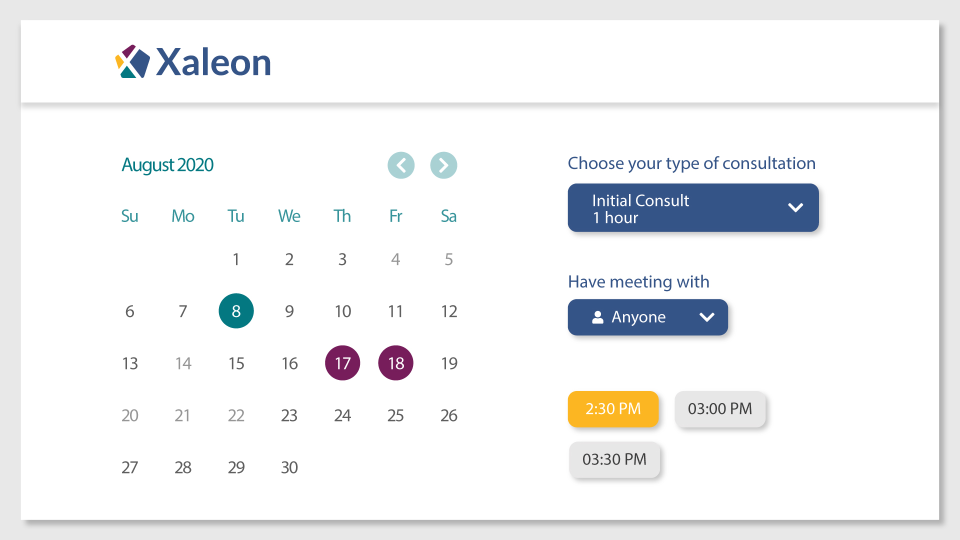
Task: Pick the 03:30 PM time slot
Action: tap(614, 460)
